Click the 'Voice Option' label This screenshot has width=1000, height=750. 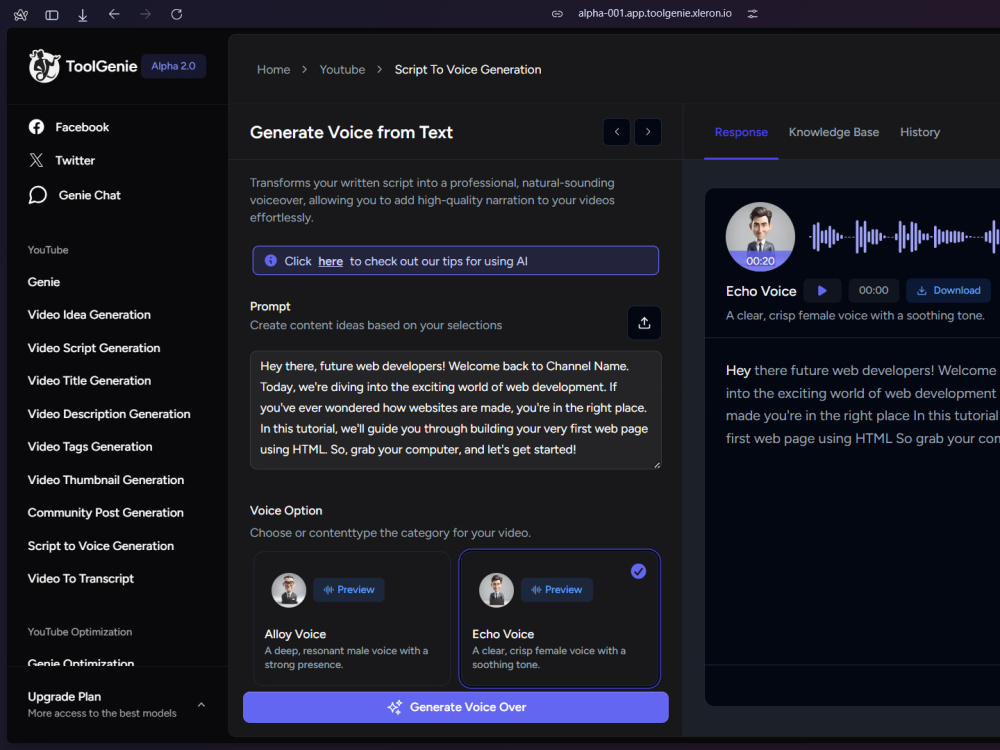pyautogui.click(x=286, y=510)
